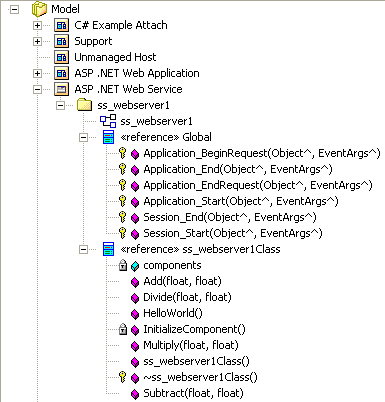Click key icon beside ~ss_webserver1Class()
This screenshot has width=385, height=402.
click(x=123, y=377)
